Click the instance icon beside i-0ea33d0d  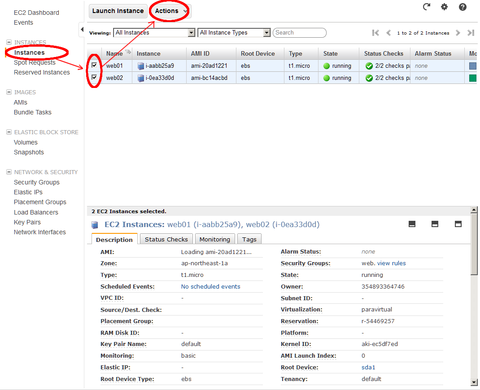[141, 78]
